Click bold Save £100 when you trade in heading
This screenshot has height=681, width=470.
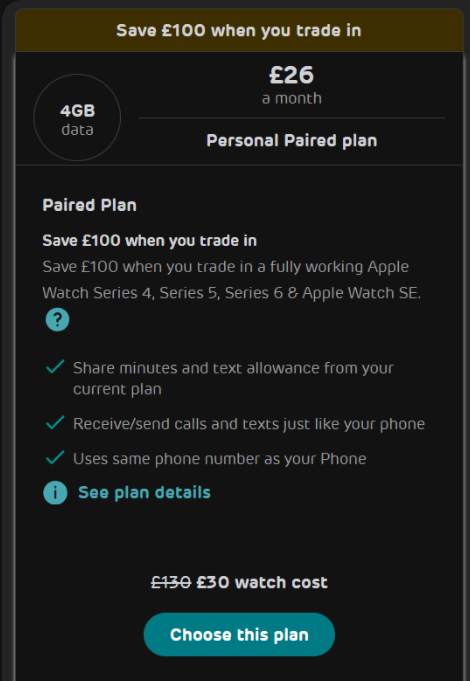149,241
